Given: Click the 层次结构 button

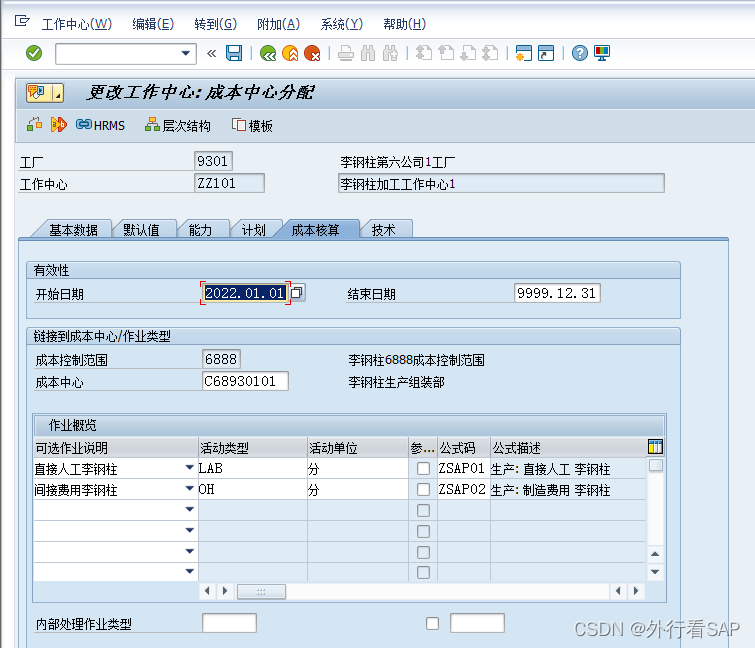Looking at the screenshot, I should coord(178,125).
